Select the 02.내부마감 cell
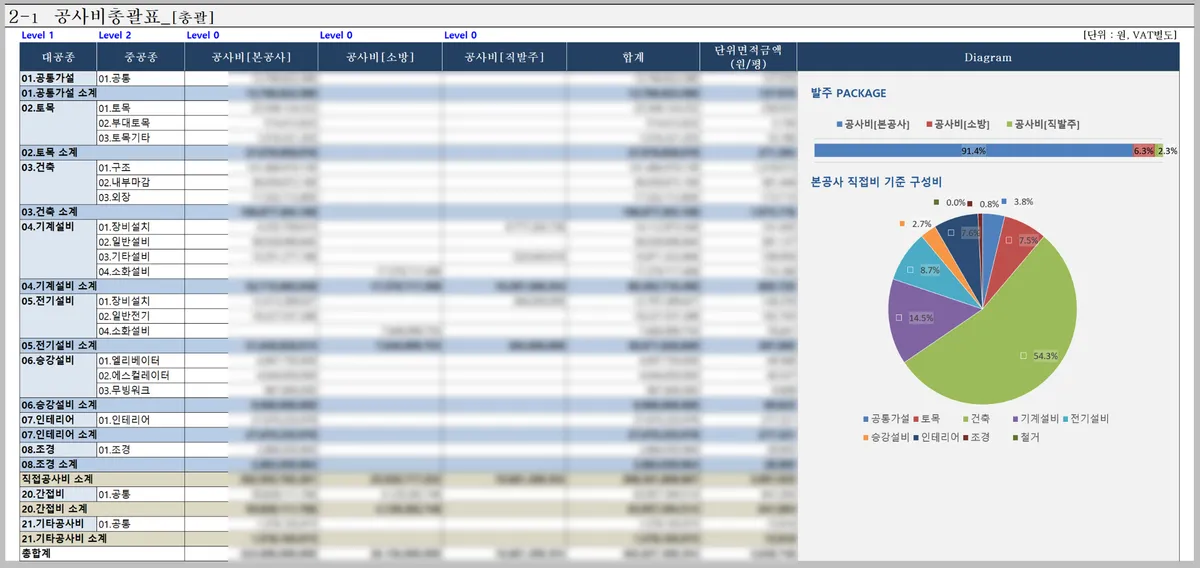Screen dimensions: 1200x568 141,182
